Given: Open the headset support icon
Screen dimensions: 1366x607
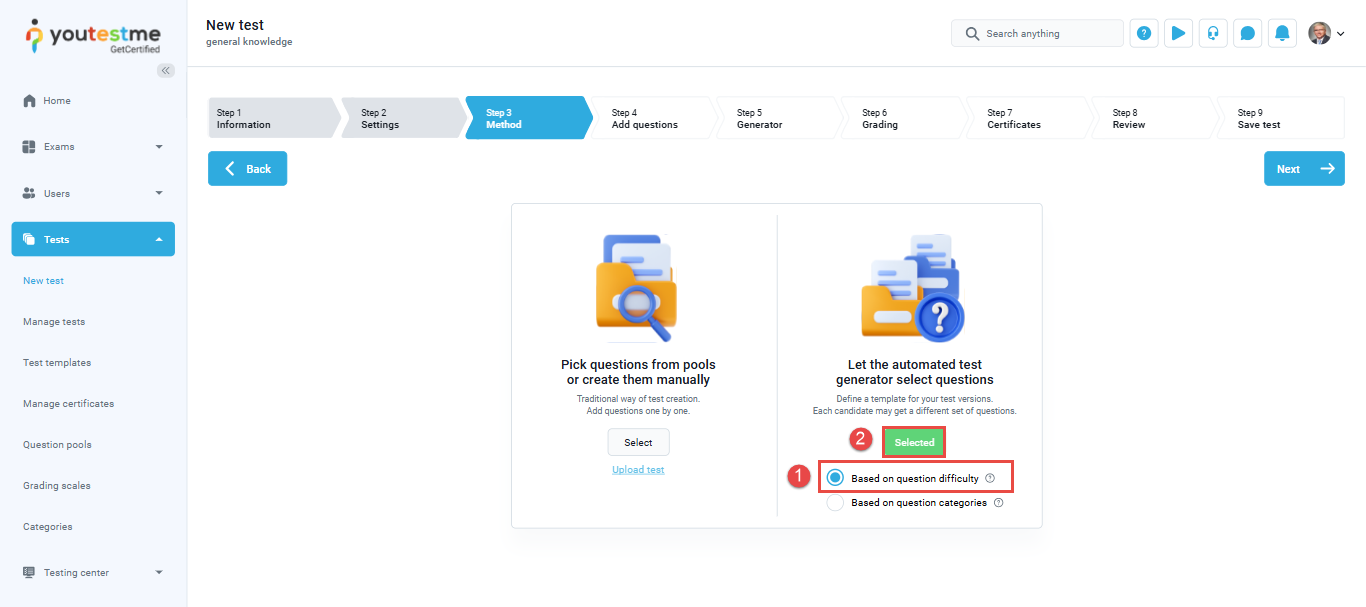Looking at the screenshot, I should 1213,33.
